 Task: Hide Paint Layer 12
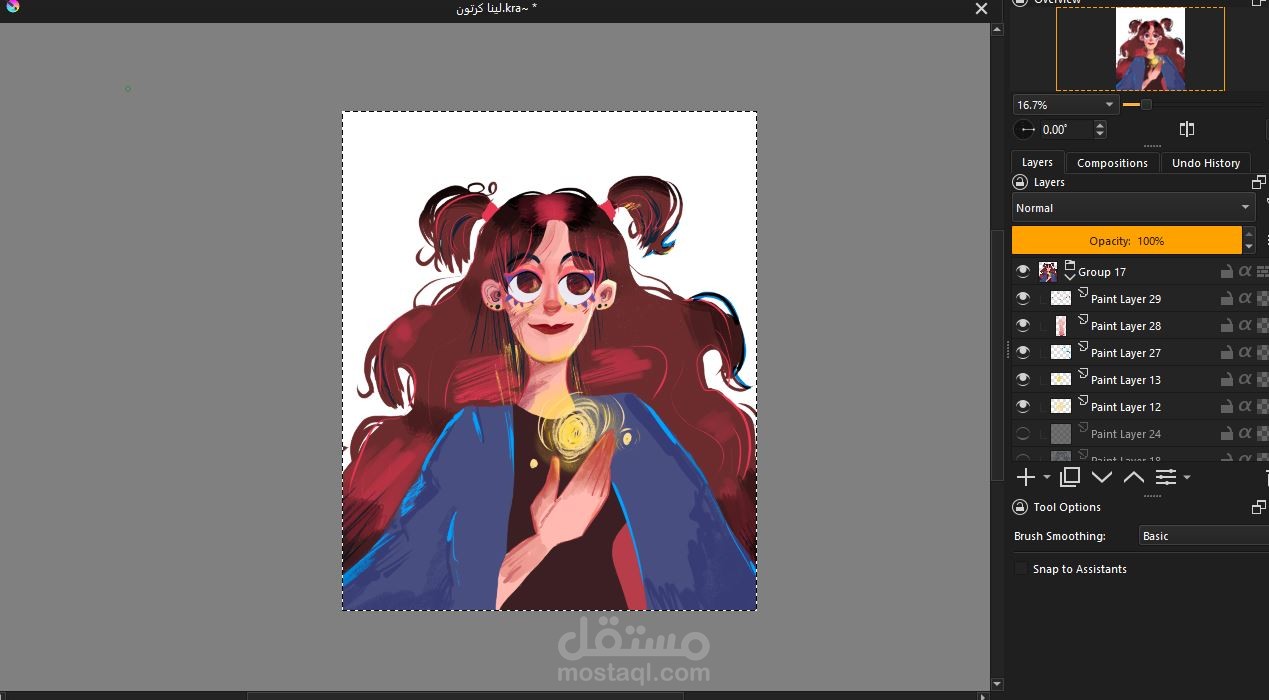(1022, 407)
